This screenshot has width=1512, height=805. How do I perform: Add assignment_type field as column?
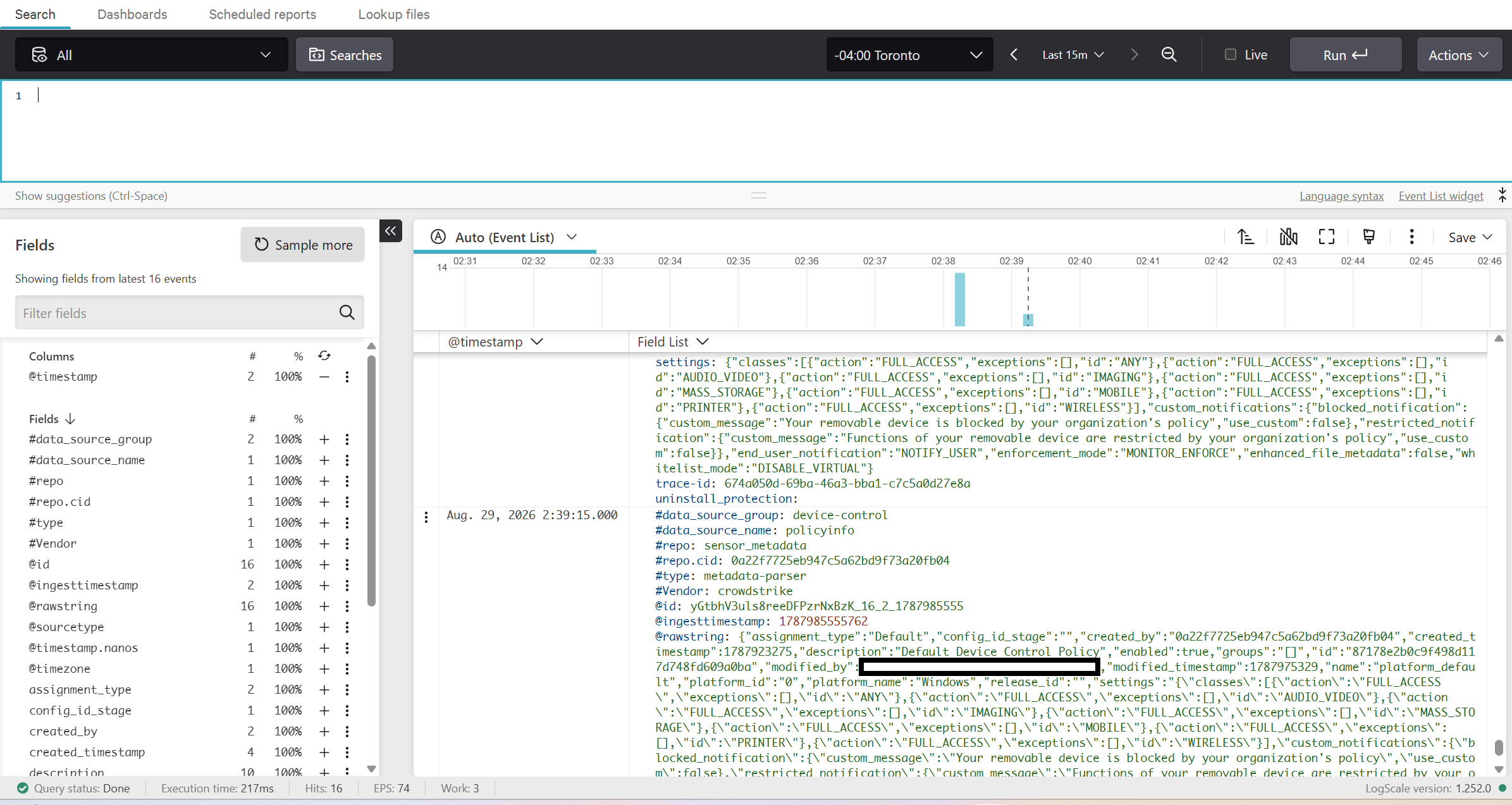coord(324,689)
